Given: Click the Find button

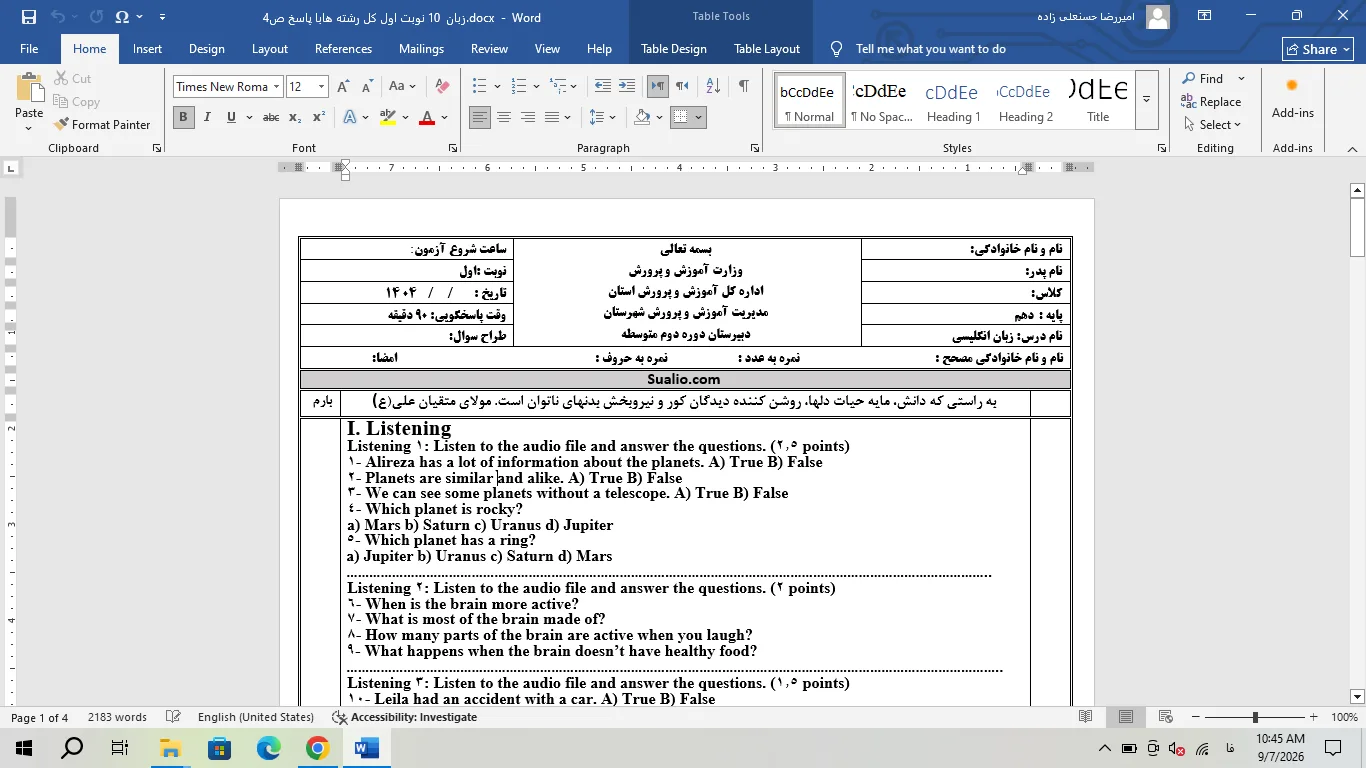Looking at the screenshot, I should point(1202,79).
